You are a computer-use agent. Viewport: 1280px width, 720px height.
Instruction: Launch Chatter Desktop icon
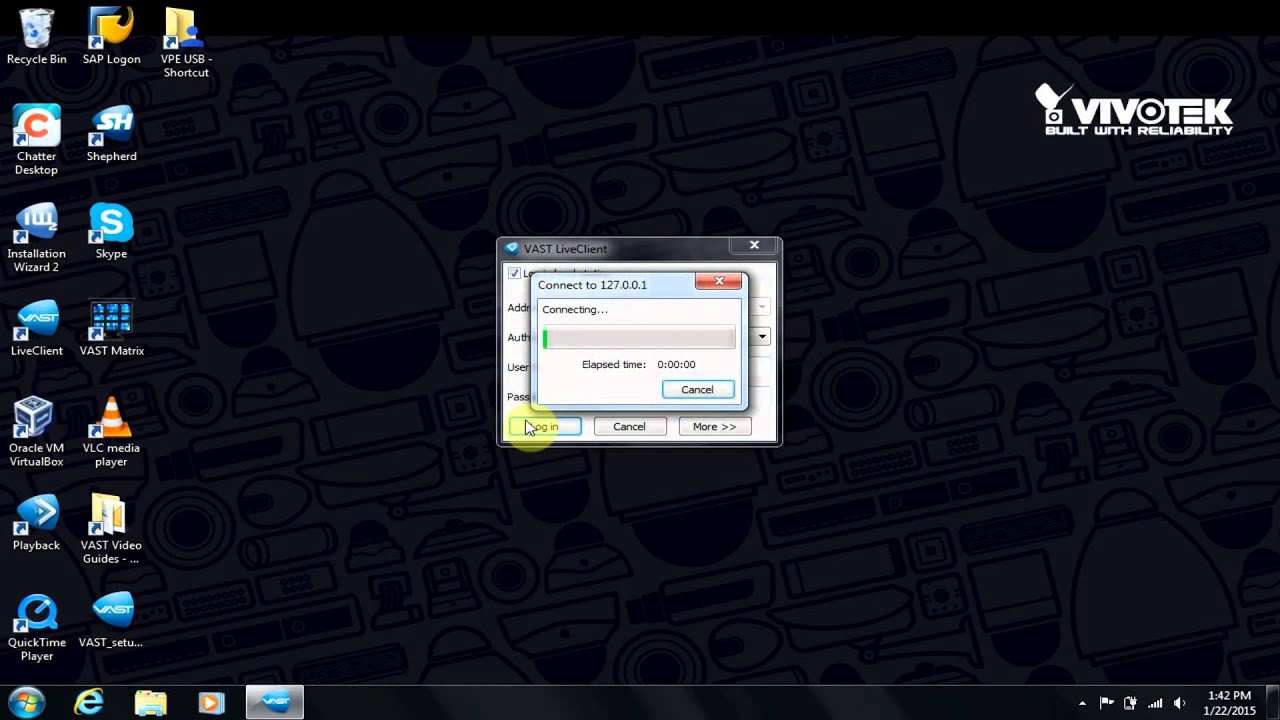[36, 140]
